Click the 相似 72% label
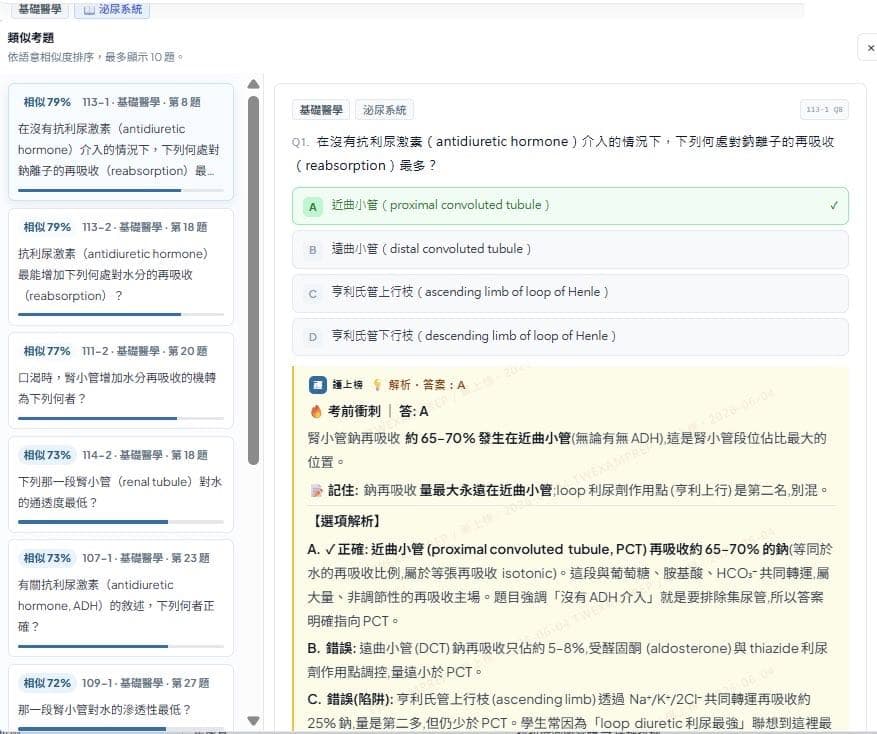 click(47, 683)
